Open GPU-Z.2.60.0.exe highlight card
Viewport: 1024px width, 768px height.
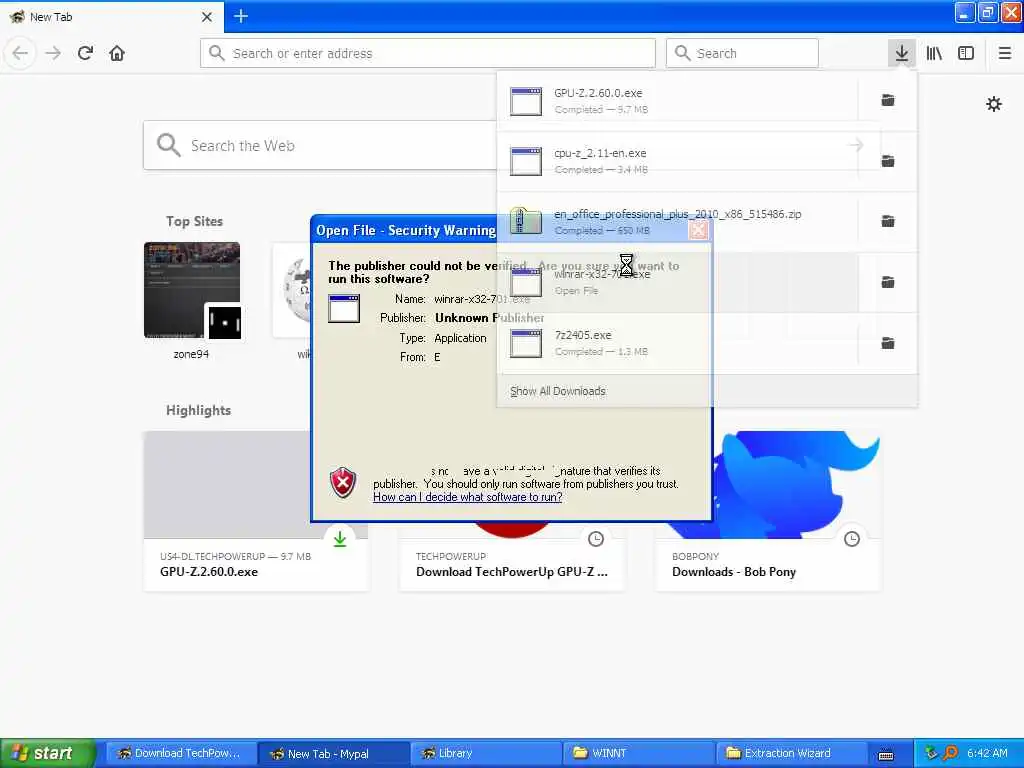(x=255, y=511)
